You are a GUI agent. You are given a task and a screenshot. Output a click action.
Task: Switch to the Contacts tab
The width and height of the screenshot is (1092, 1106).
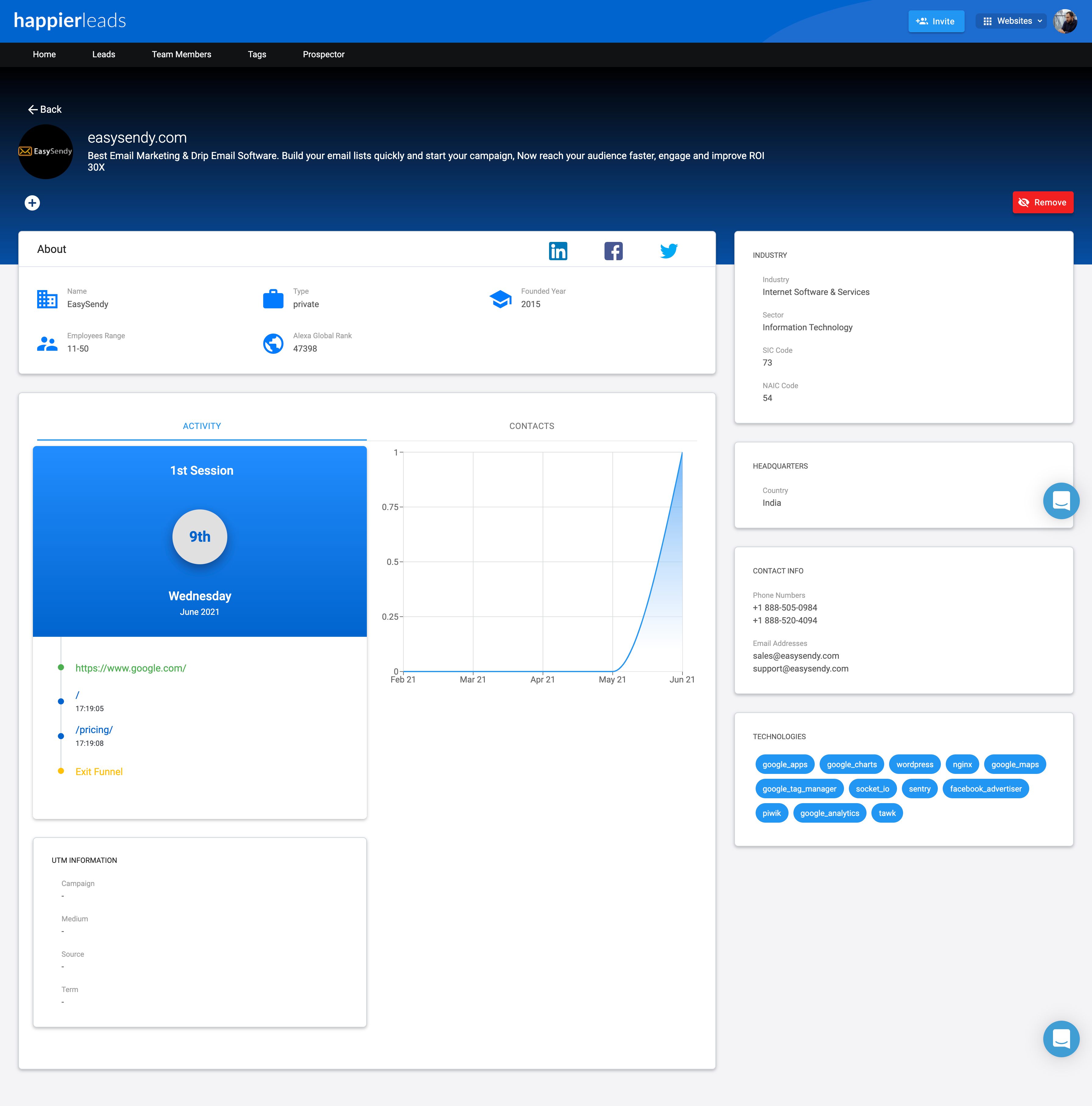pyautogui.click(x=531, y=426)
